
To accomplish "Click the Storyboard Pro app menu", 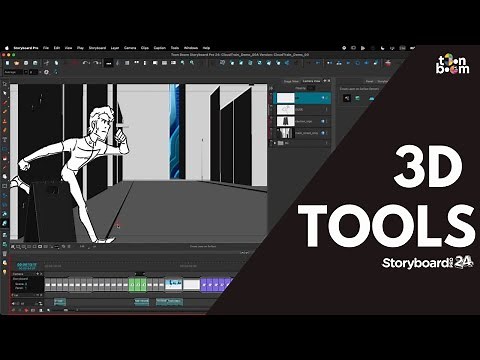I will [x=26, y=48].
